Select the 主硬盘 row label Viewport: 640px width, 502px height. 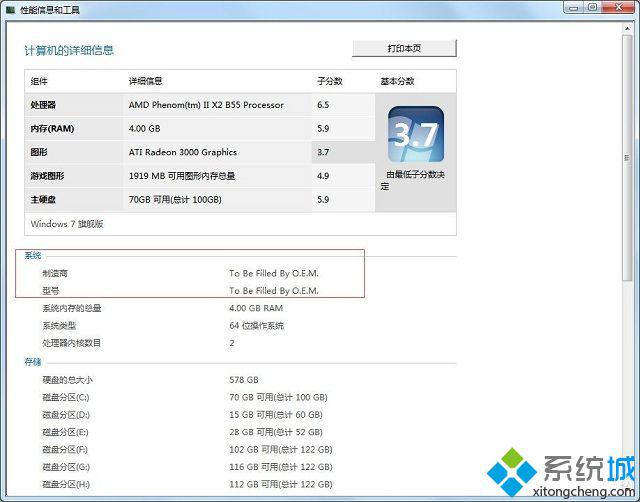pyautogui.click(x=43, y=200)
